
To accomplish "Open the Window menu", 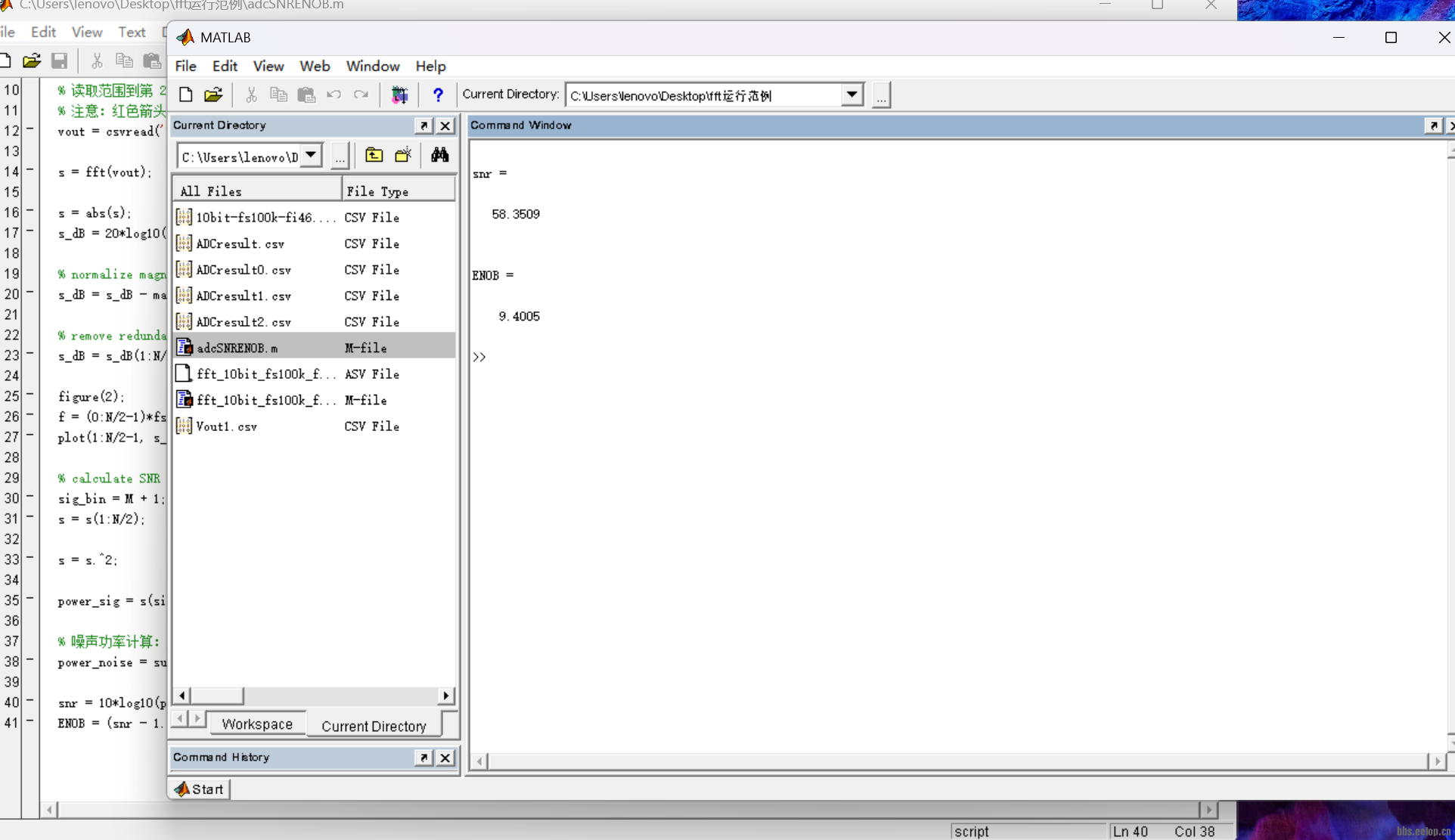I will click(x=372, y=66).
